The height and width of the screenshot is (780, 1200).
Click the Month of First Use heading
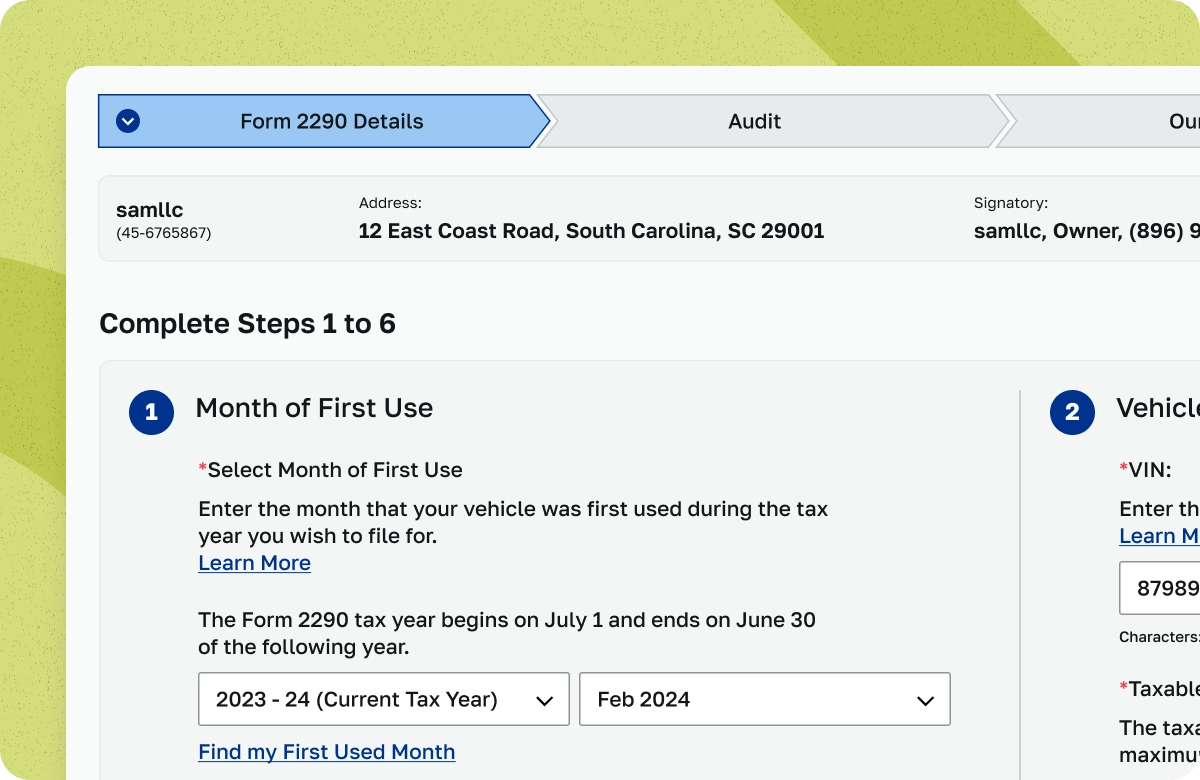(x=314, y=408)
